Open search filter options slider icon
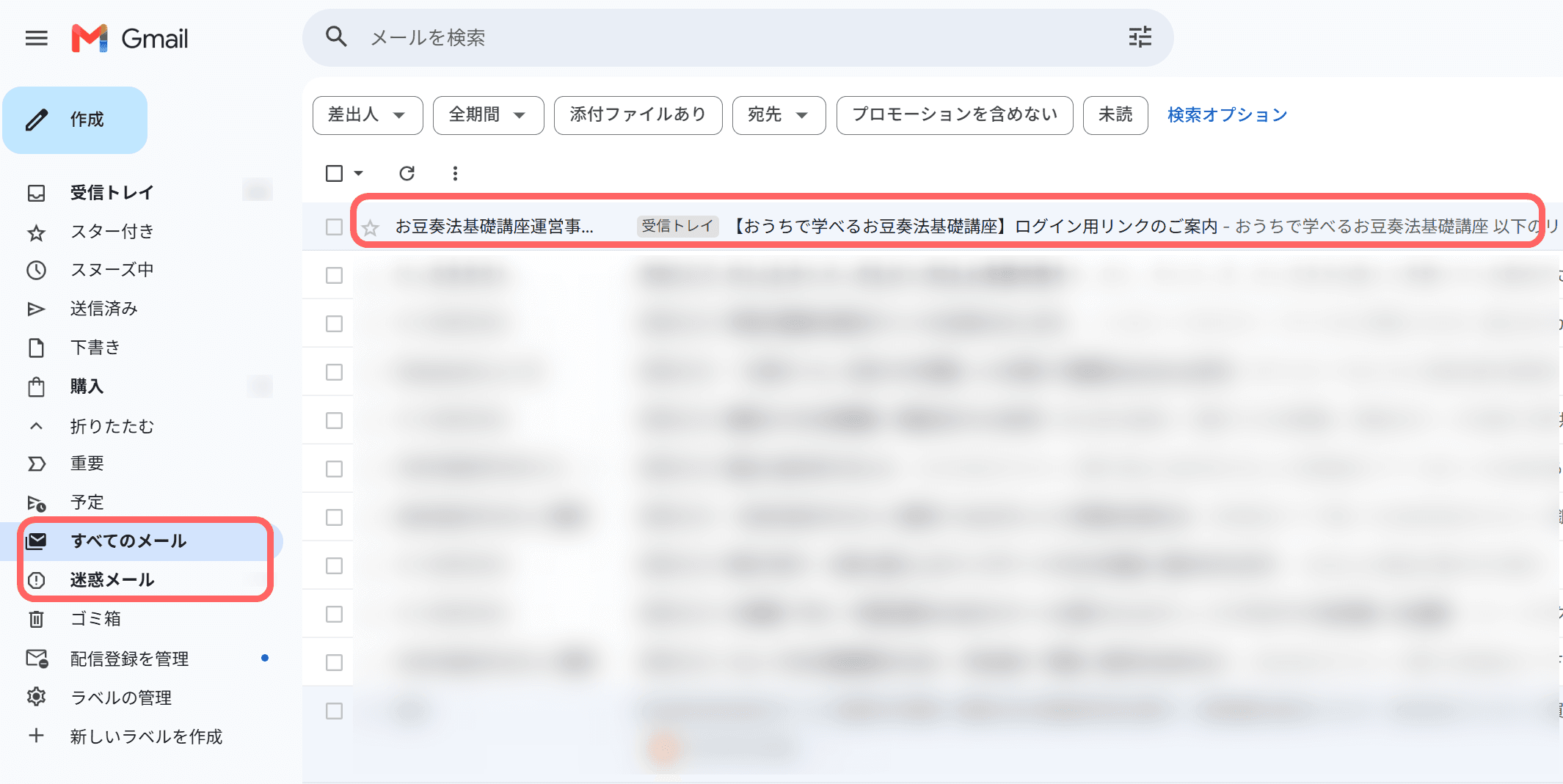The image size is (1563, 784). pos(1140,37)
